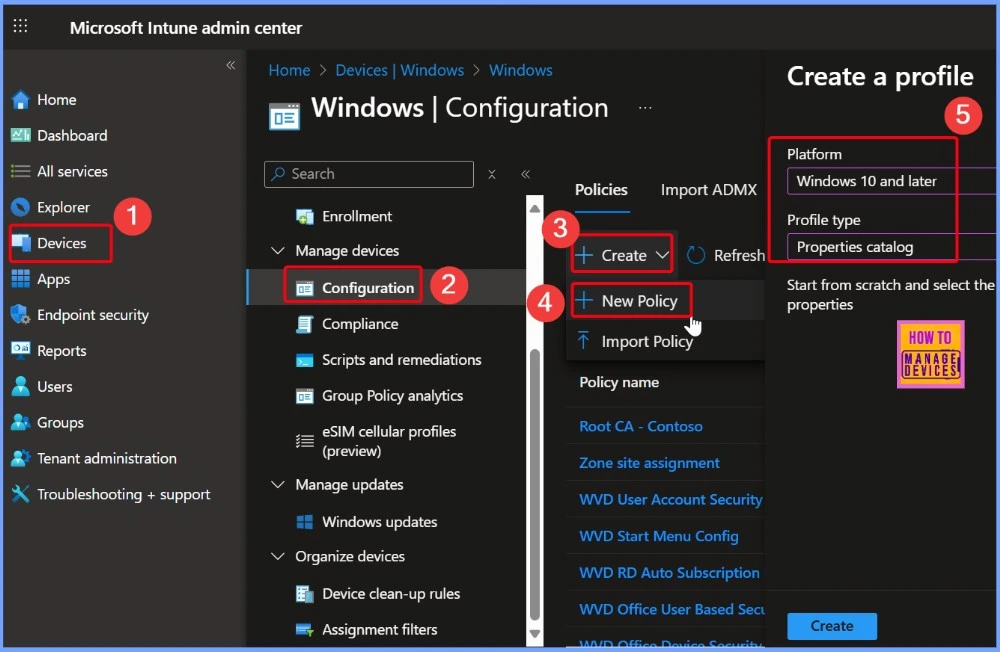Collapse the Manage updates section

278,484
